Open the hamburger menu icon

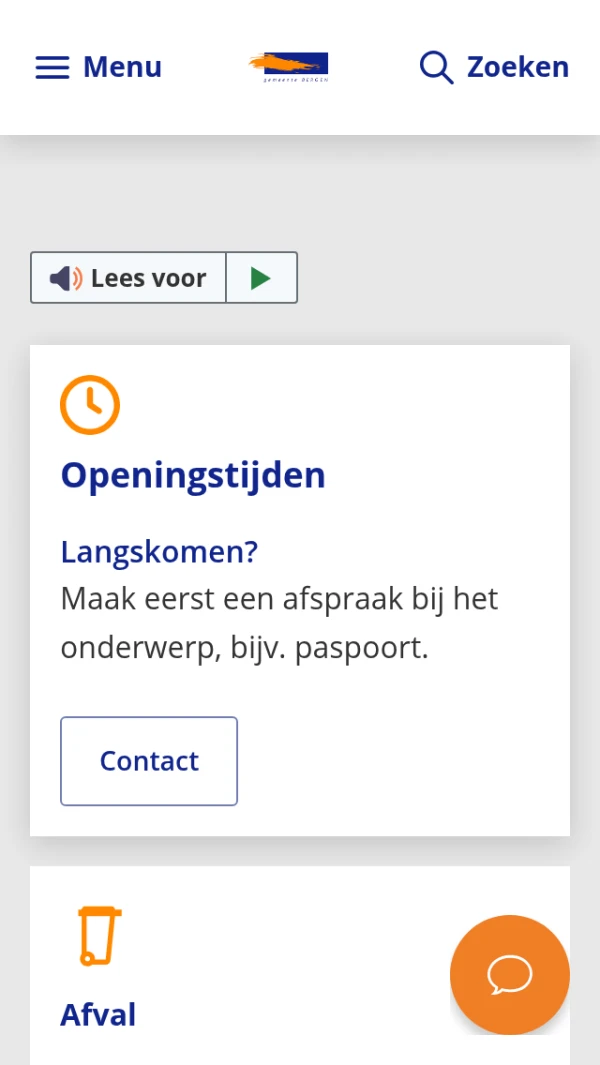(x=52, y=67)
